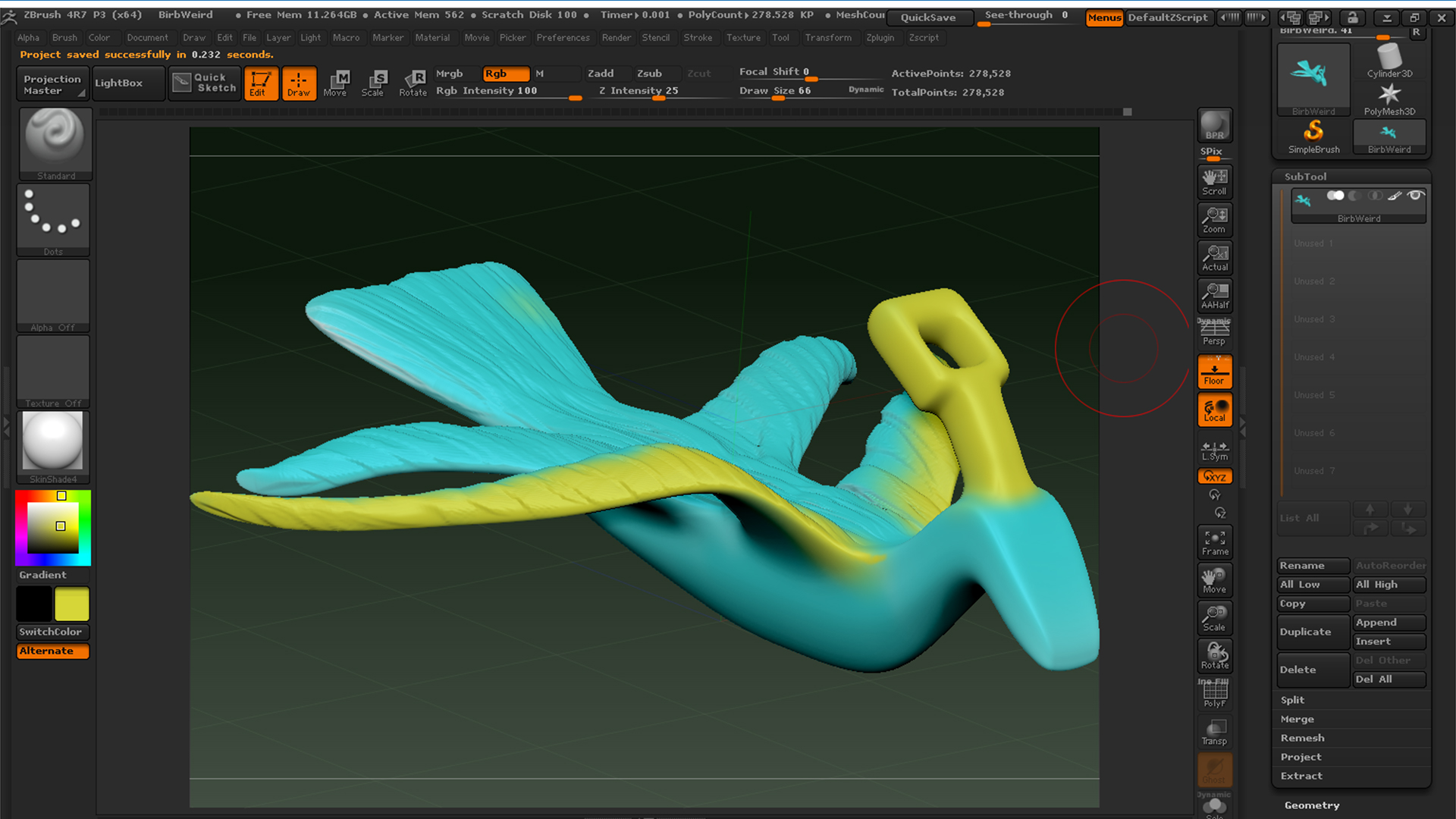Select Cylinder3D tool
The image size is (1456, 819).
(x=1389, y=61)
